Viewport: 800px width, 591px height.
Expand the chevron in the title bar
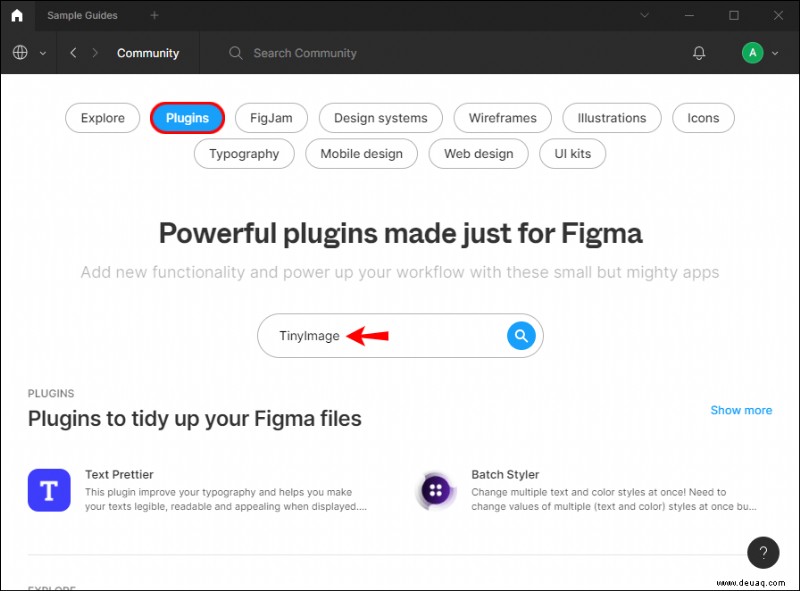pos(645,15)
